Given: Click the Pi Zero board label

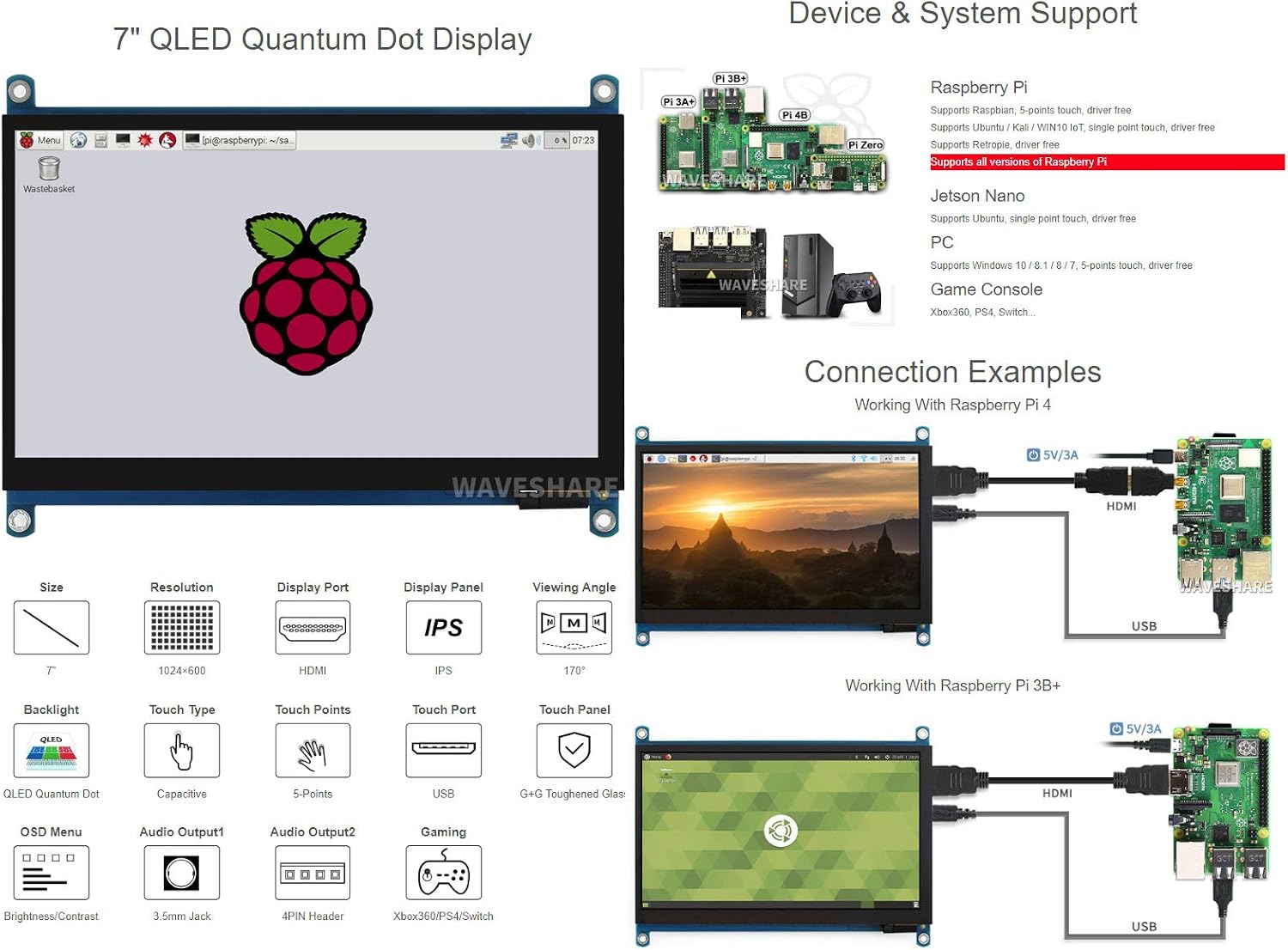Looking at the screenshot, I should (866, 145).
